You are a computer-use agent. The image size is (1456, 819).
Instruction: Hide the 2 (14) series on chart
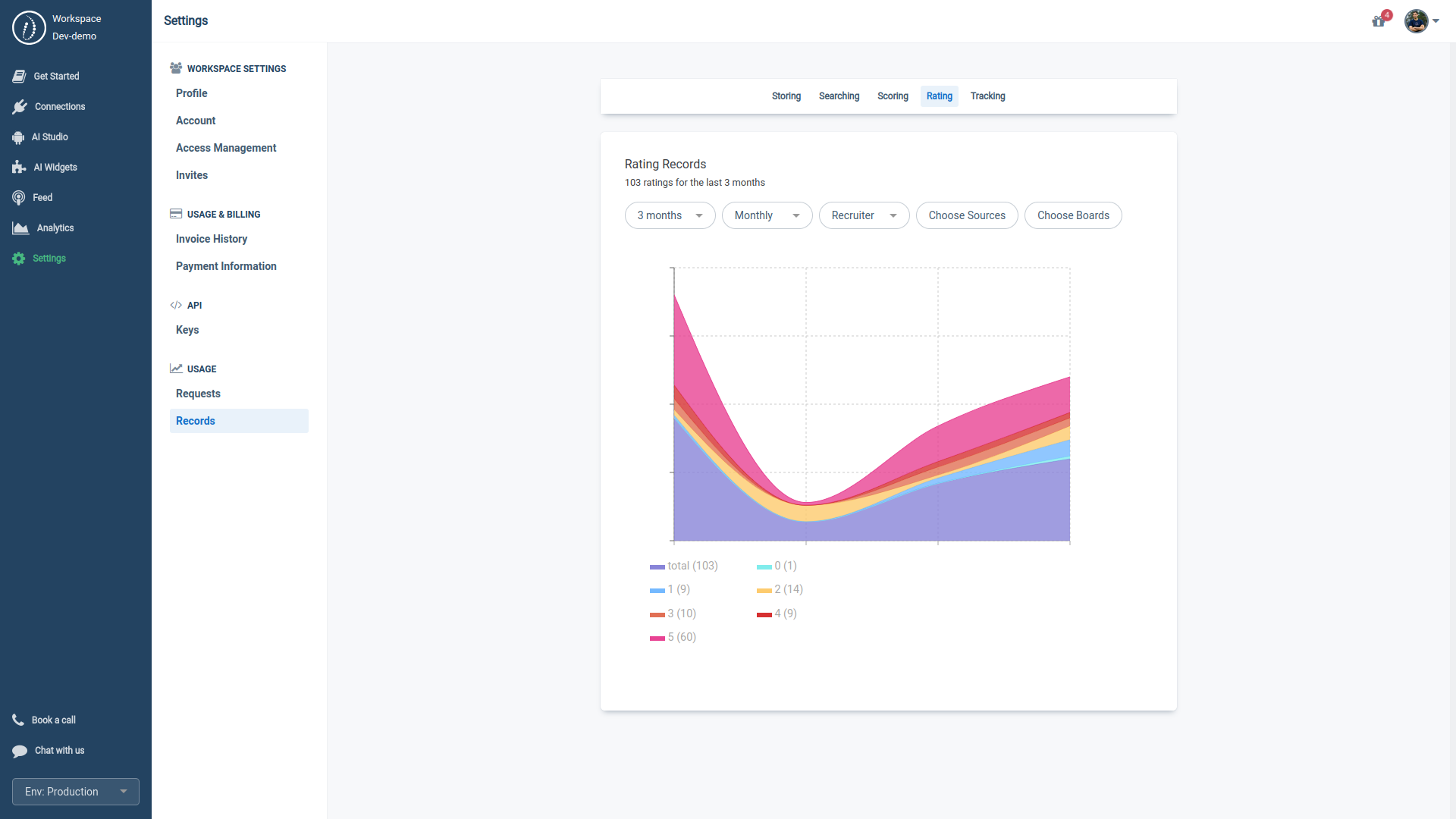click(x=780, y=589)
